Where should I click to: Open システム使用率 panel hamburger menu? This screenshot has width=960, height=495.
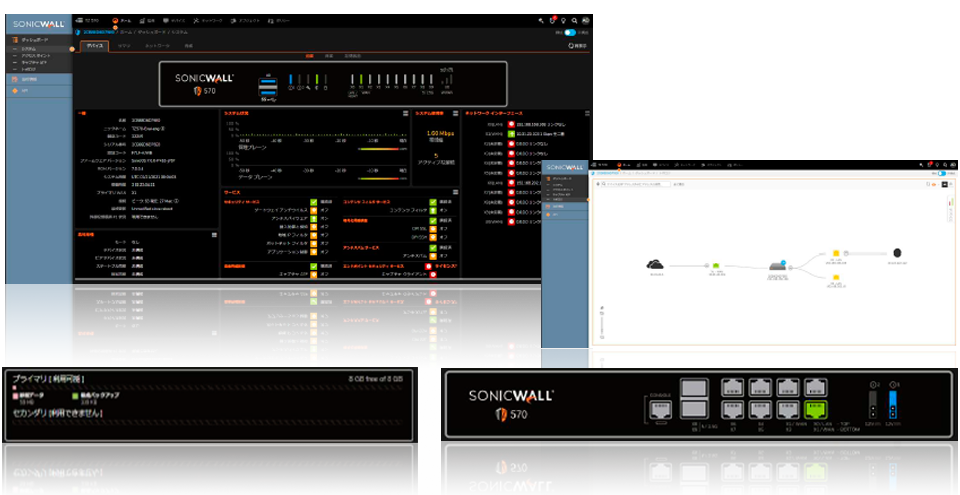(457, 113)
